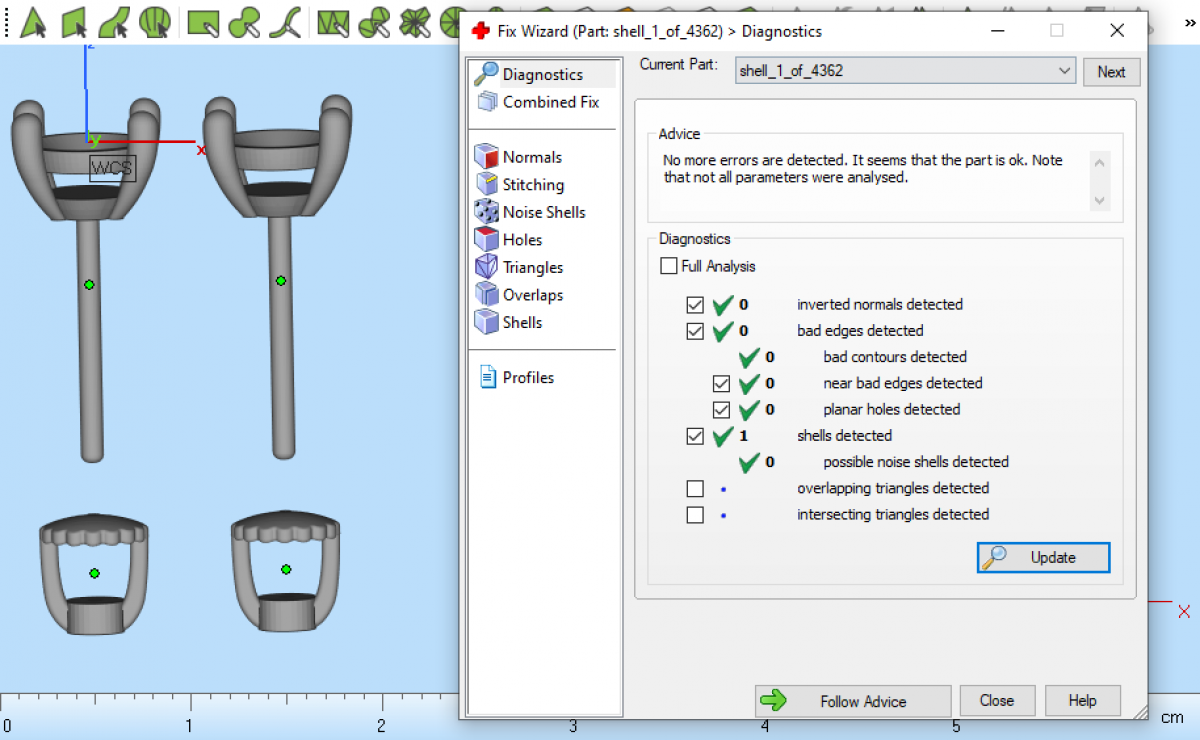This screenshot has width=1200, height=740.
Task: Click the plane selection tool icon
Action: 75,21
